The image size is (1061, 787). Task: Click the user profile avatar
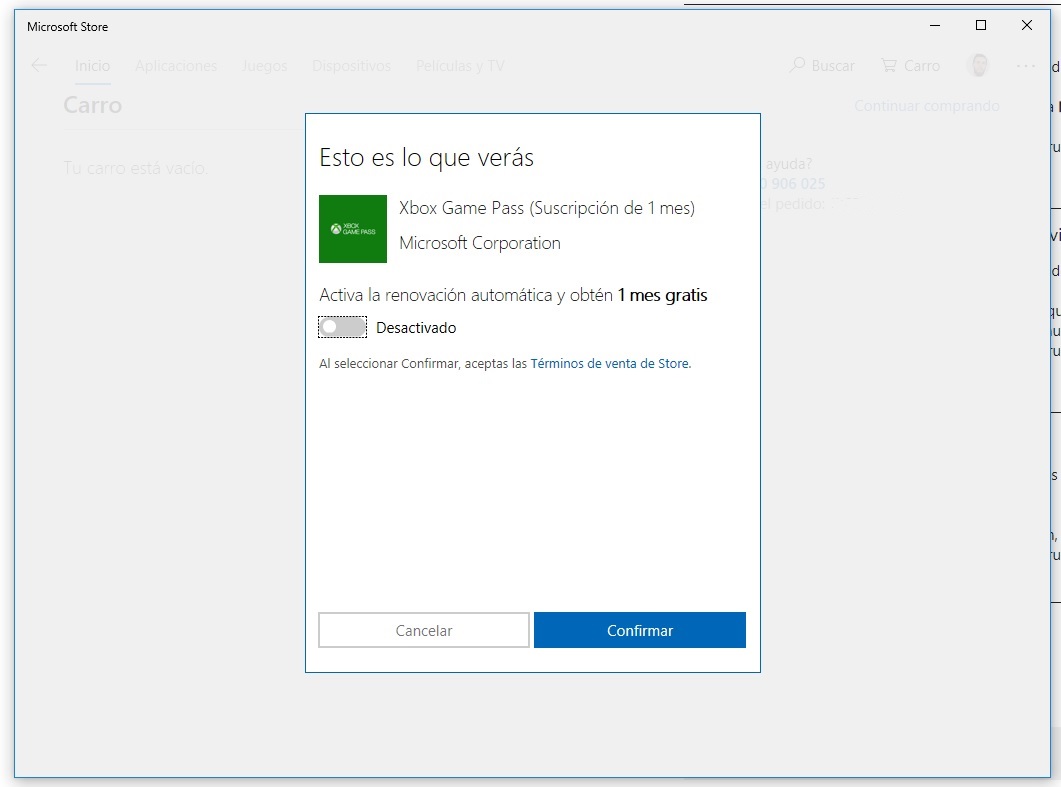point(978,65)
